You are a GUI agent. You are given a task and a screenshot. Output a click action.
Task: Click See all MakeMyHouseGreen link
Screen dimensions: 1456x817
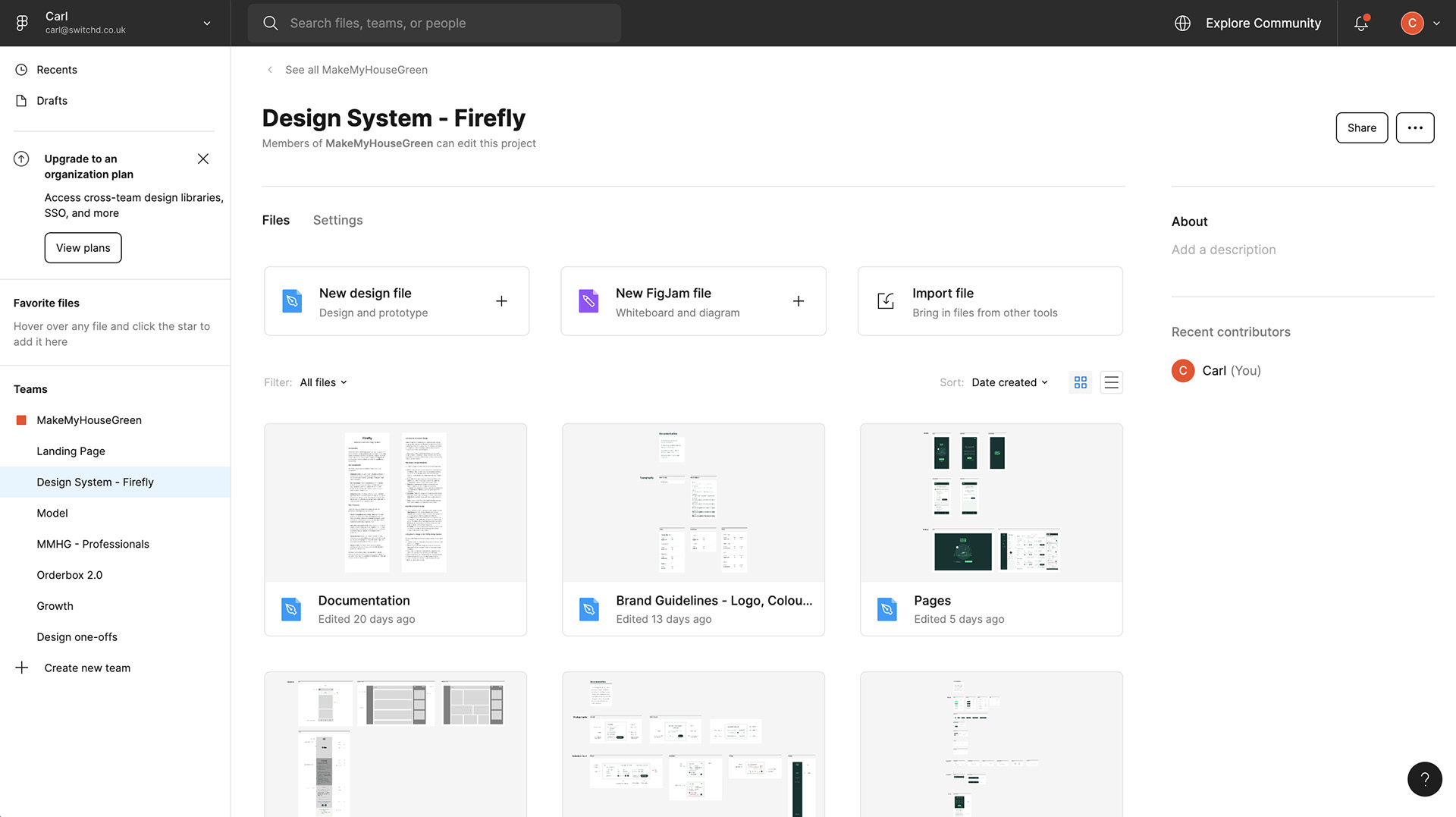(356, 70)
